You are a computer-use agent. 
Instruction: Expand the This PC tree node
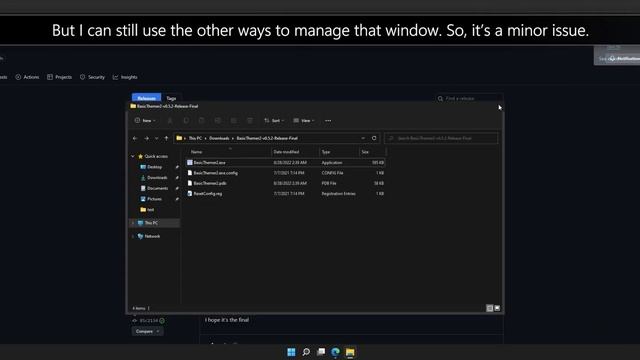point(133,223)
